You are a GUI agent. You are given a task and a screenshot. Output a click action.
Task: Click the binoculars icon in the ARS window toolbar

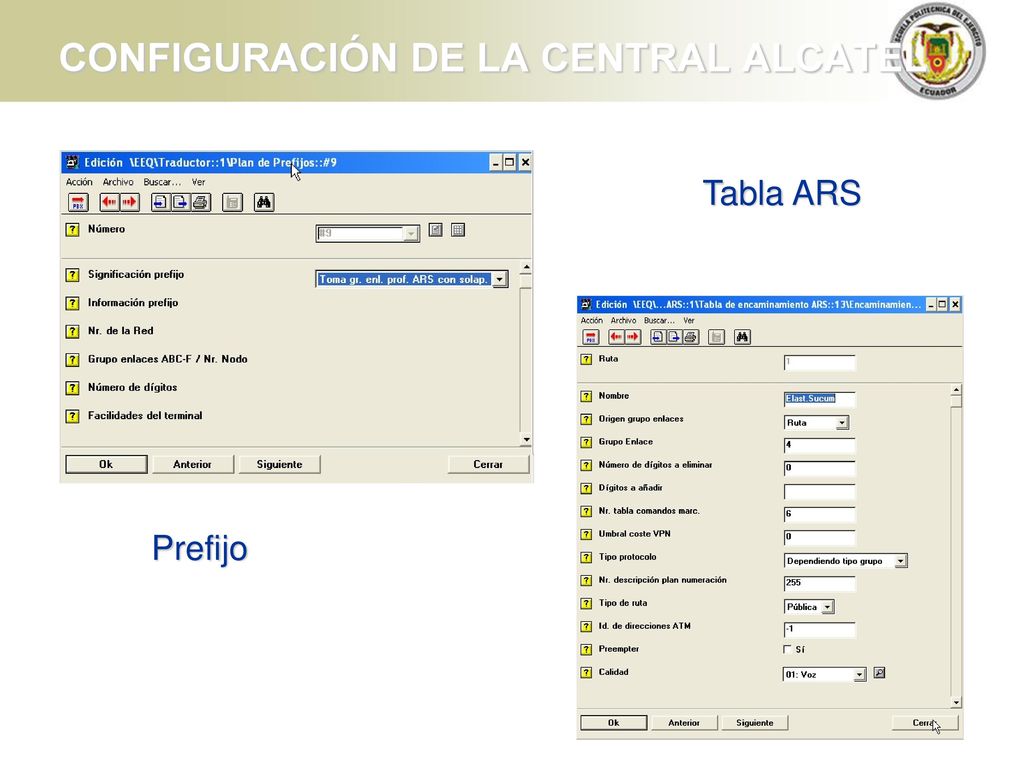[x=742, y=337]
